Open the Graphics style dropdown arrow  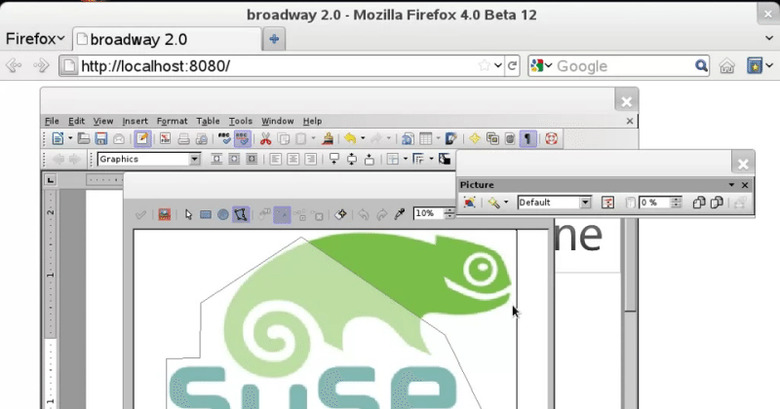click(195, 159)
